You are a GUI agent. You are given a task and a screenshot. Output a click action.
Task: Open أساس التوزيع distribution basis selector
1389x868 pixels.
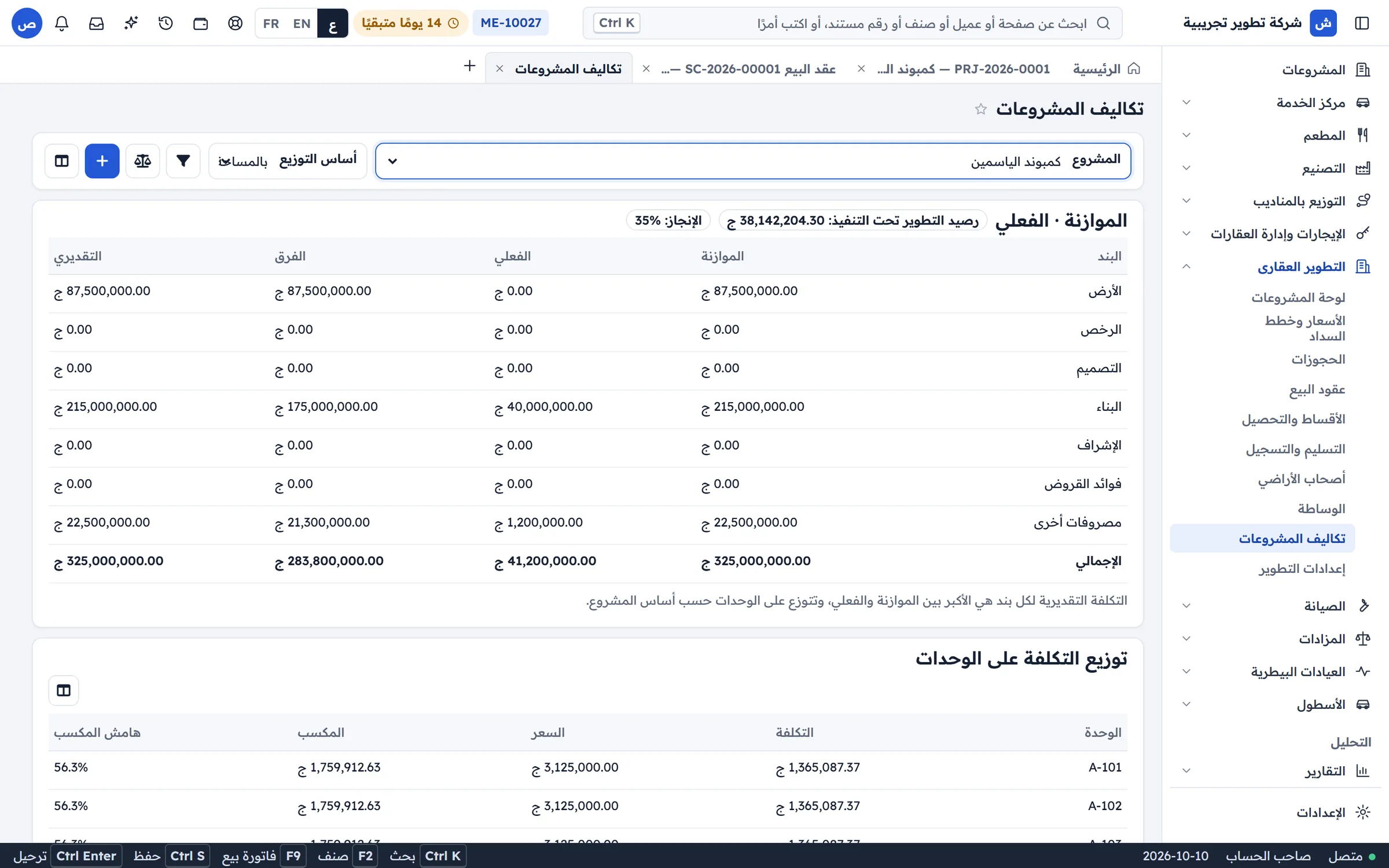[x=288, y=161]
